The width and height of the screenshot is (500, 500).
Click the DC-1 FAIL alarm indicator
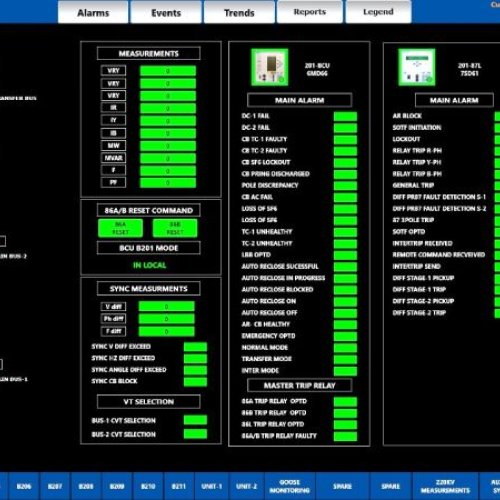[345, 116]
